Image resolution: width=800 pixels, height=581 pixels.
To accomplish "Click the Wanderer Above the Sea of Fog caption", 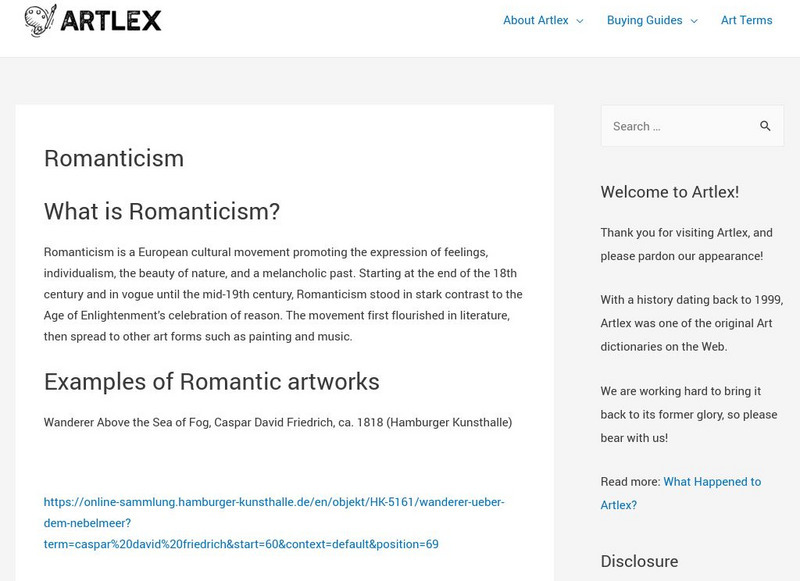I will [276, 424].
